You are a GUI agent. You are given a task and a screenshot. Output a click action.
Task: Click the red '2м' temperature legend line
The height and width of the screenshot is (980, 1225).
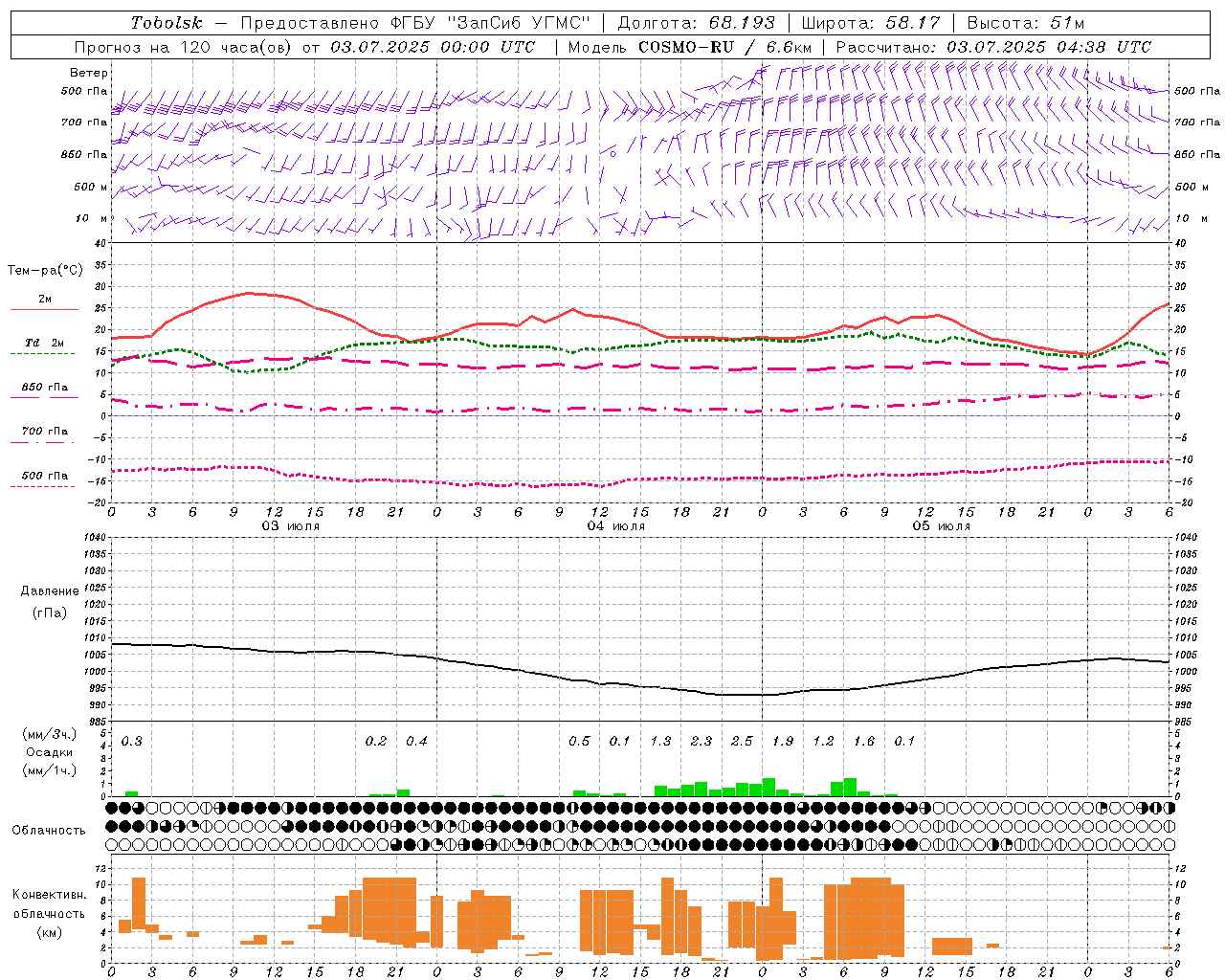(44, 309)
